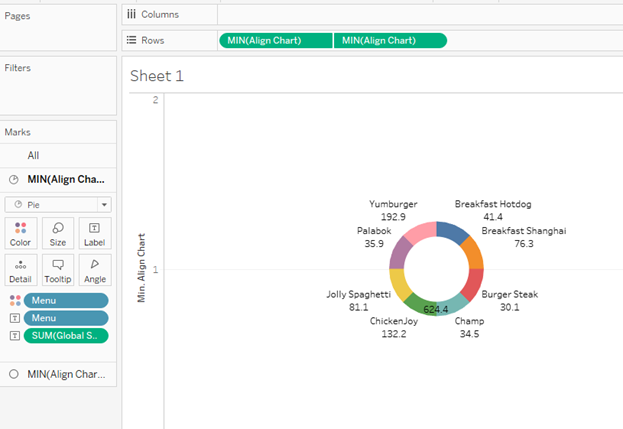Select the second MIN(Align Chart) pill in Rows

[391, 41]
